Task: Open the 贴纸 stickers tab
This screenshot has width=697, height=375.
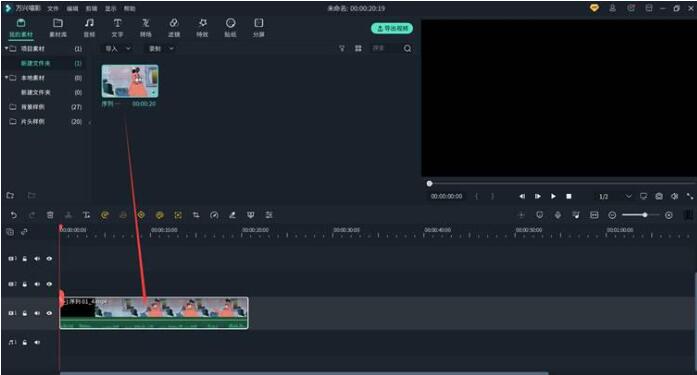Action: [230, 28]
